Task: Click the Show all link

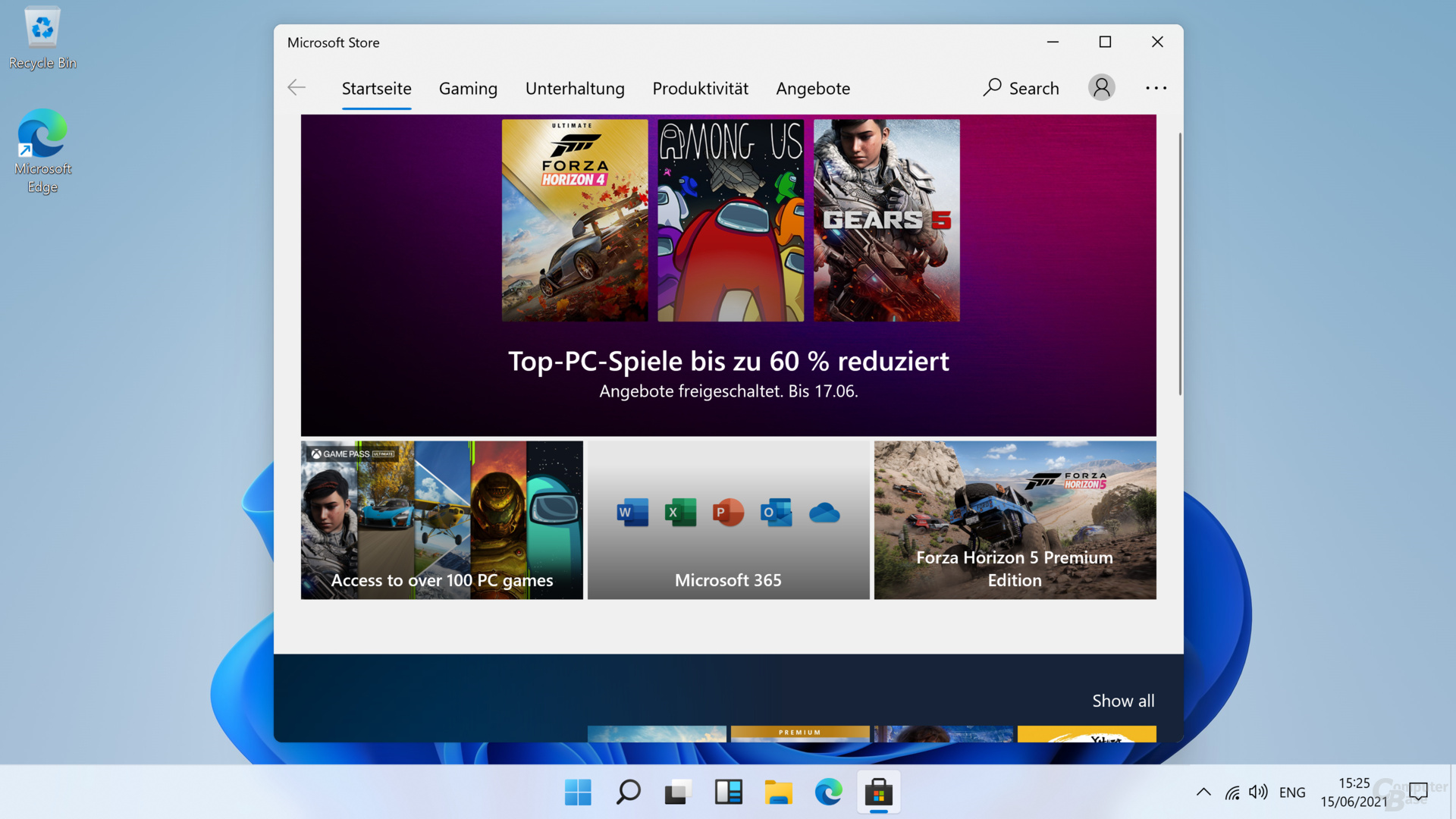Action: click(1123, 701)
